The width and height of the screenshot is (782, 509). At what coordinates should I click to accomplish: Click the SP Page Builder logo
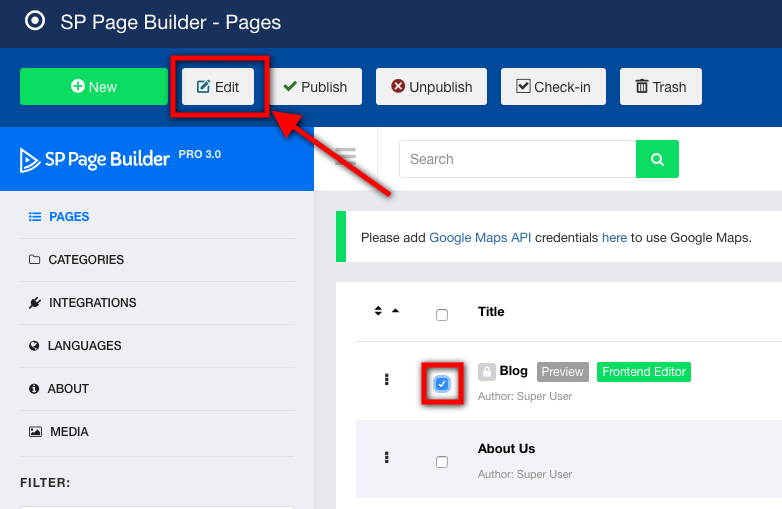pyautogui.click(x=95, y=160)
